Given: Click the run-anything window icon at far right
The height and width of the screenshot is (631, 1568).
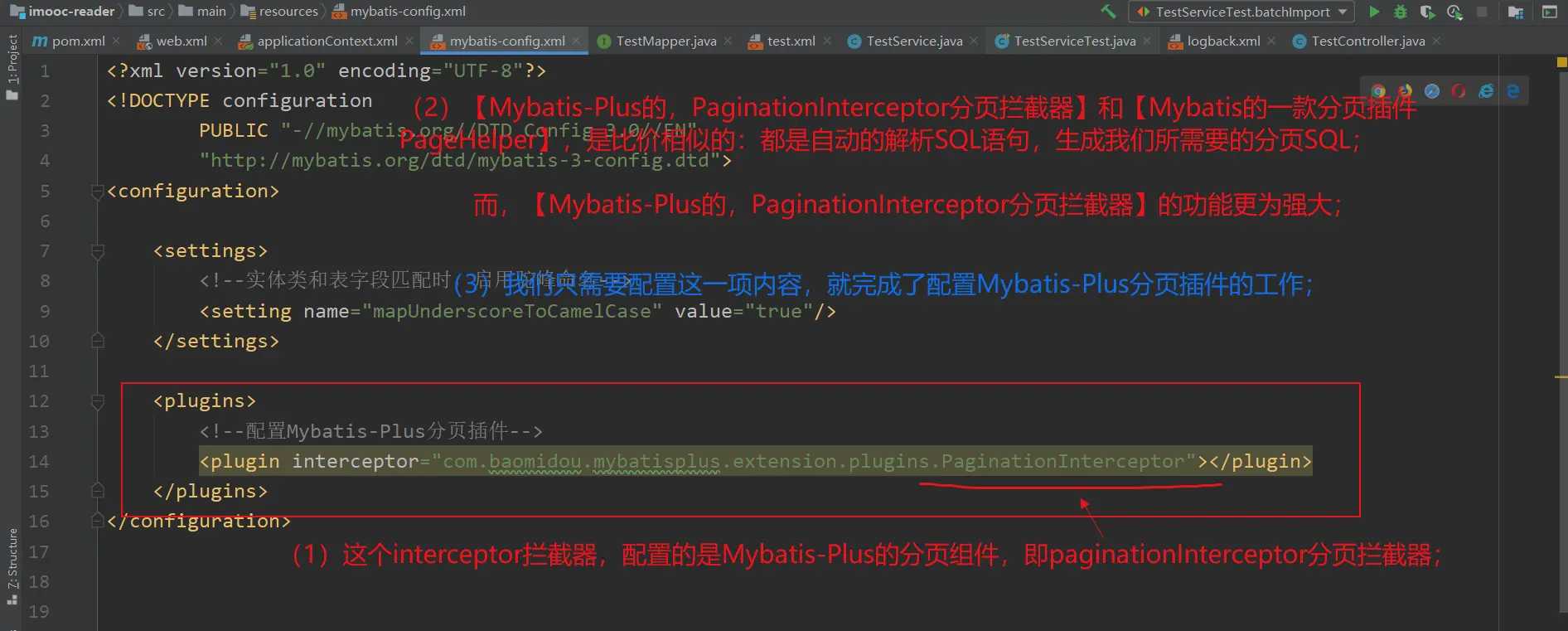Looking at the screenshot, I should tap(1549, 12).
